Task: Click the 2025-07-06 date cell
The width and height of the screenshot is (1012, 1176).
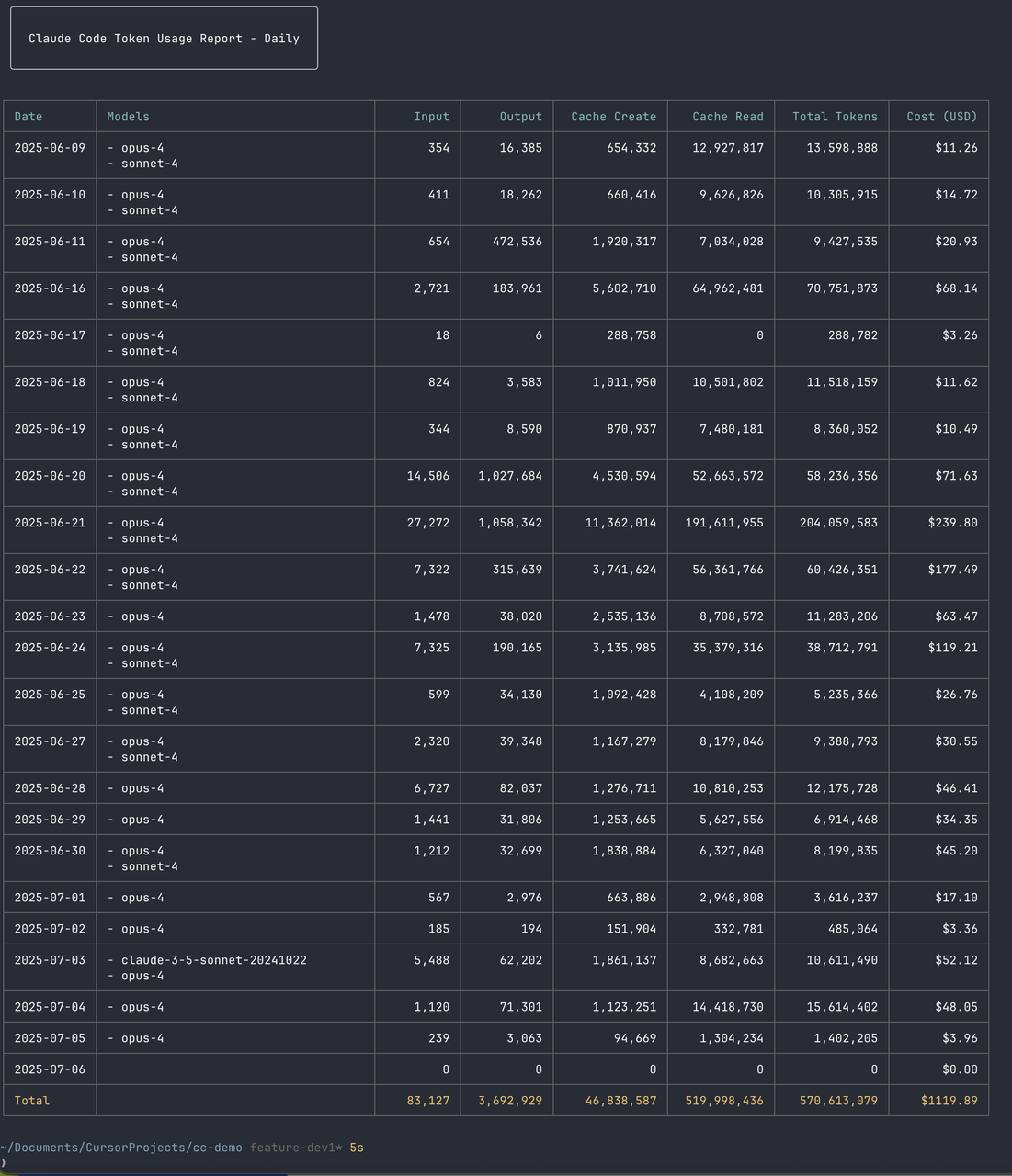Action: (50, 1069)
